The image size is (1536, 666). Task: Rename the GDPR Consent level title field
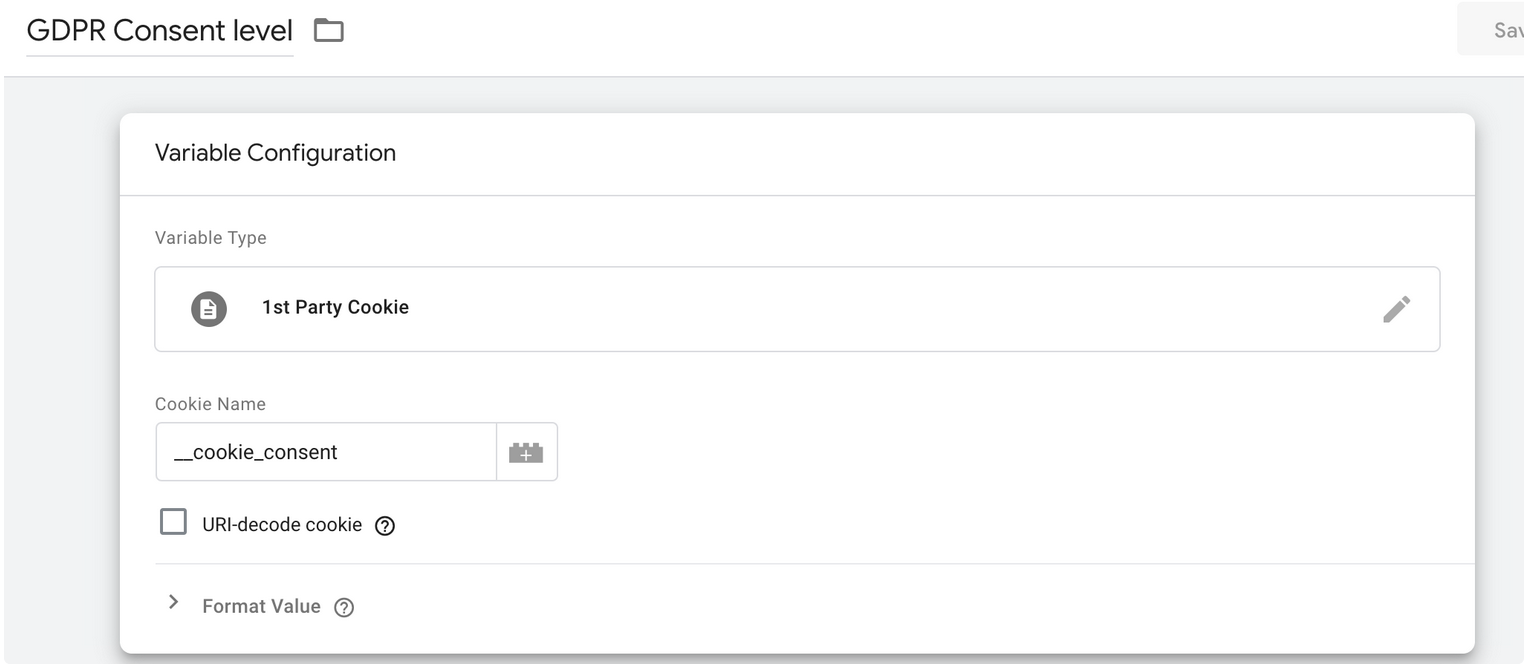[x=160, y=31]
